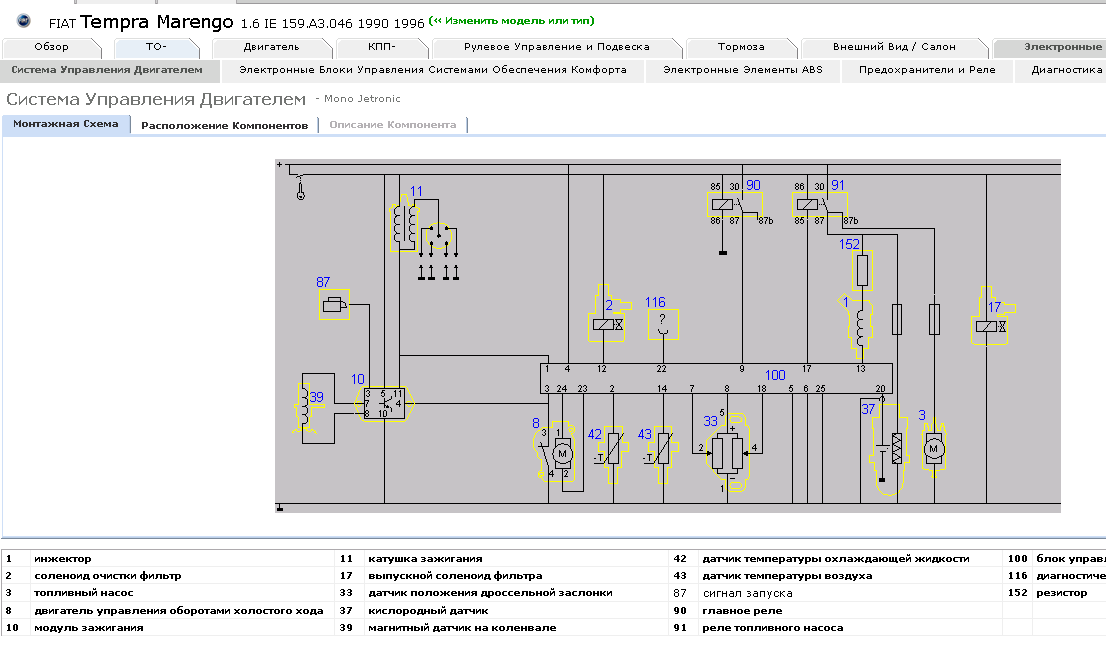Viewport: 1106px width, 649px height.
Task: Click fuel pump relay 91 symbol
Action: 820,205
